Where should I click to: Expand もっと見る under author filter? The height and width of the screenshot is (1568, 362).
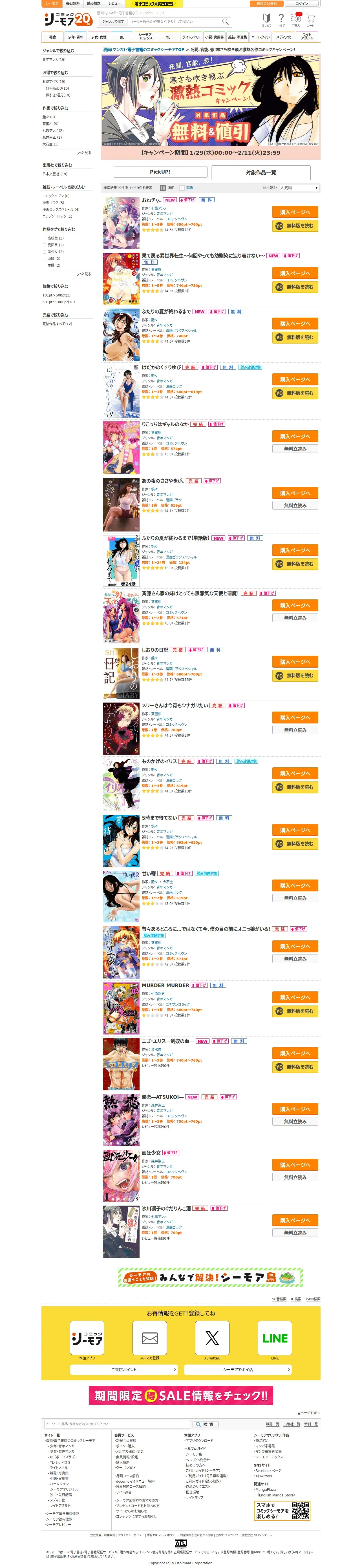pyautogui.click(x=83, y=153)
